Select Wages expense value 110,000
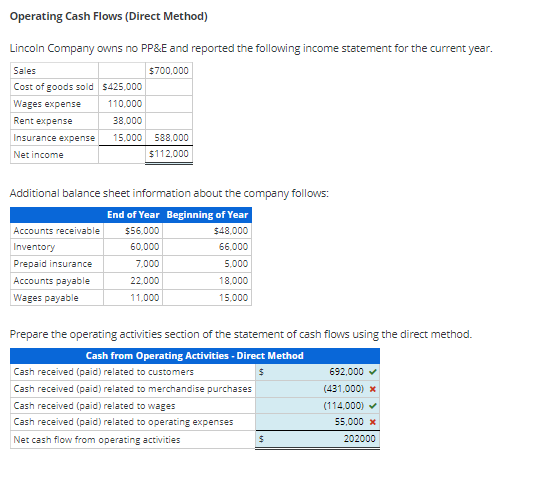Screen dimensions: 547x489 [125, 104]
